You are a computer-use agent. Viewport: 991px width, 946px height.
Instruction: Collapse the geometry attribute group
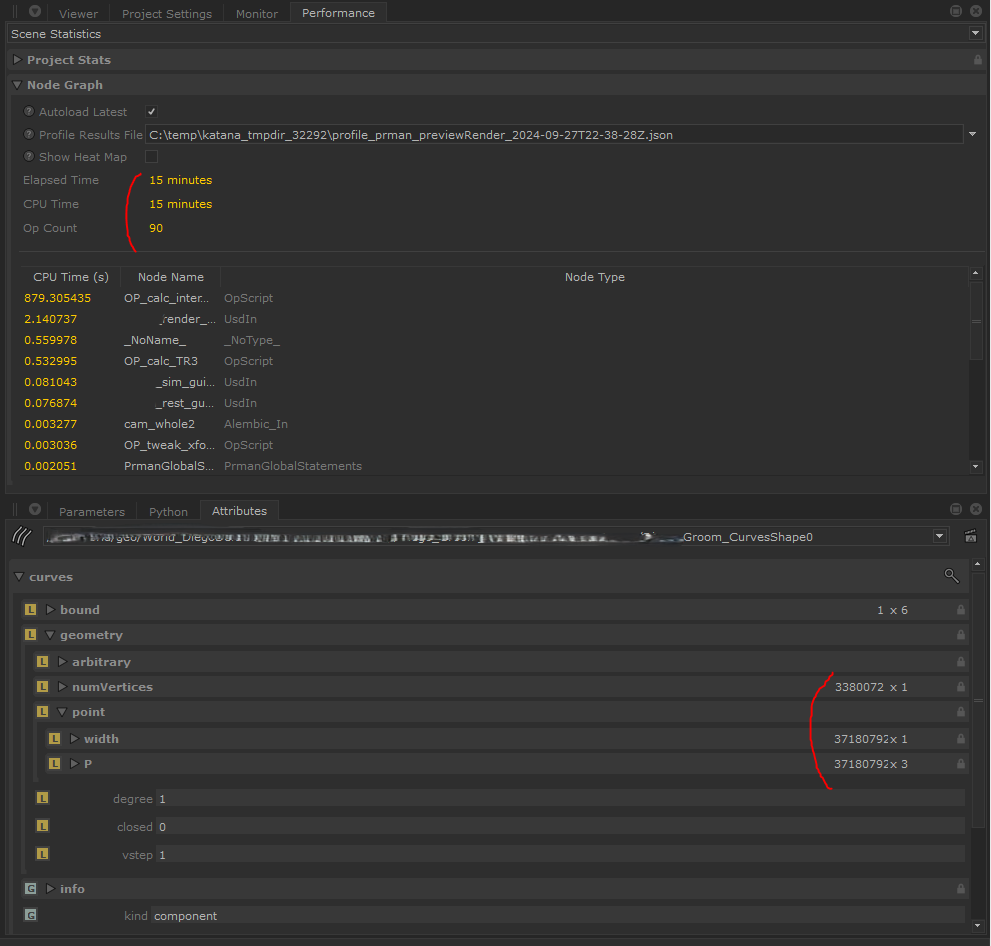(50, 635)
